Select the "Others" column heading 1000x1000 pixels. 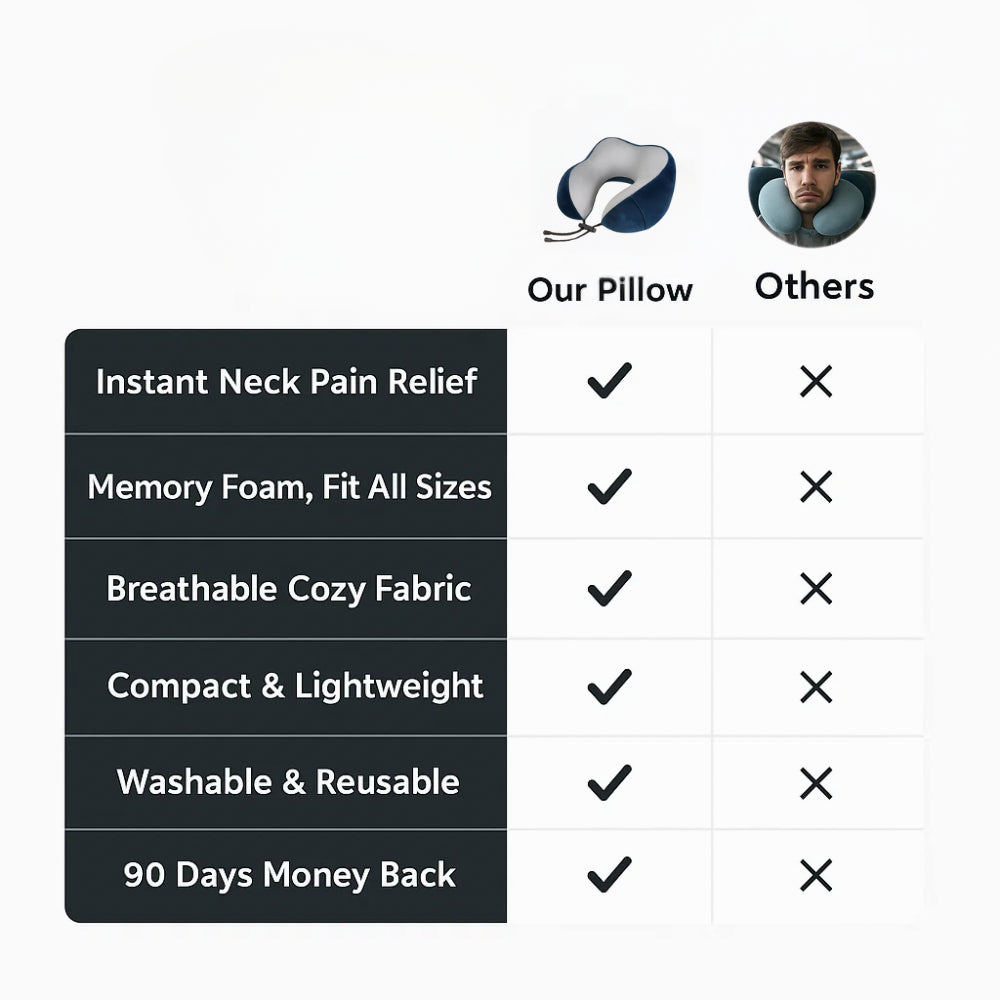pyautogui.click(x=814, y=286)
